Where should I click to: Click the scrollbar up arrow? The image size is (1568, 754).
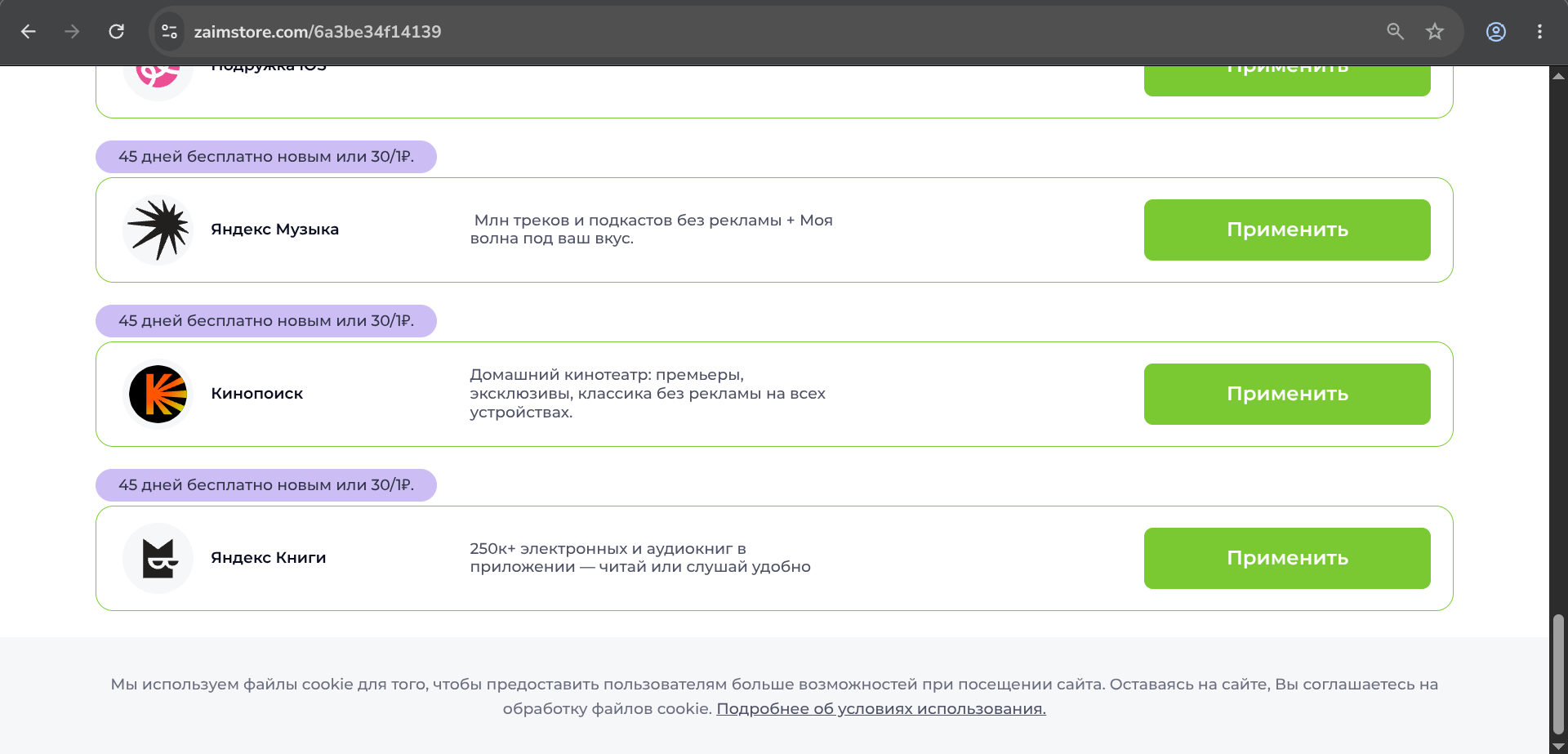(x=1558, y=76)
